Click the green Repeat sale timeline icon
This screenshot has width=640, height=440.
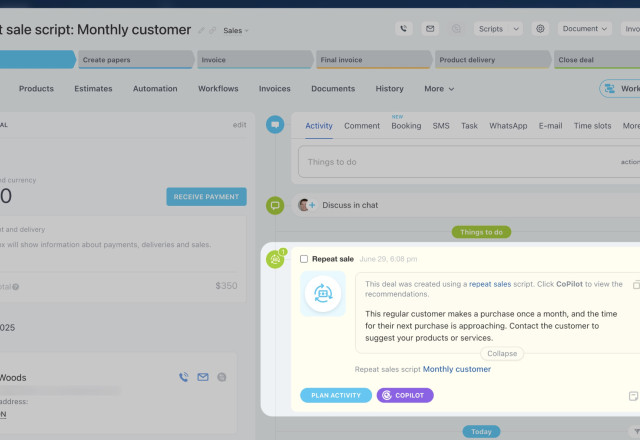276,259
